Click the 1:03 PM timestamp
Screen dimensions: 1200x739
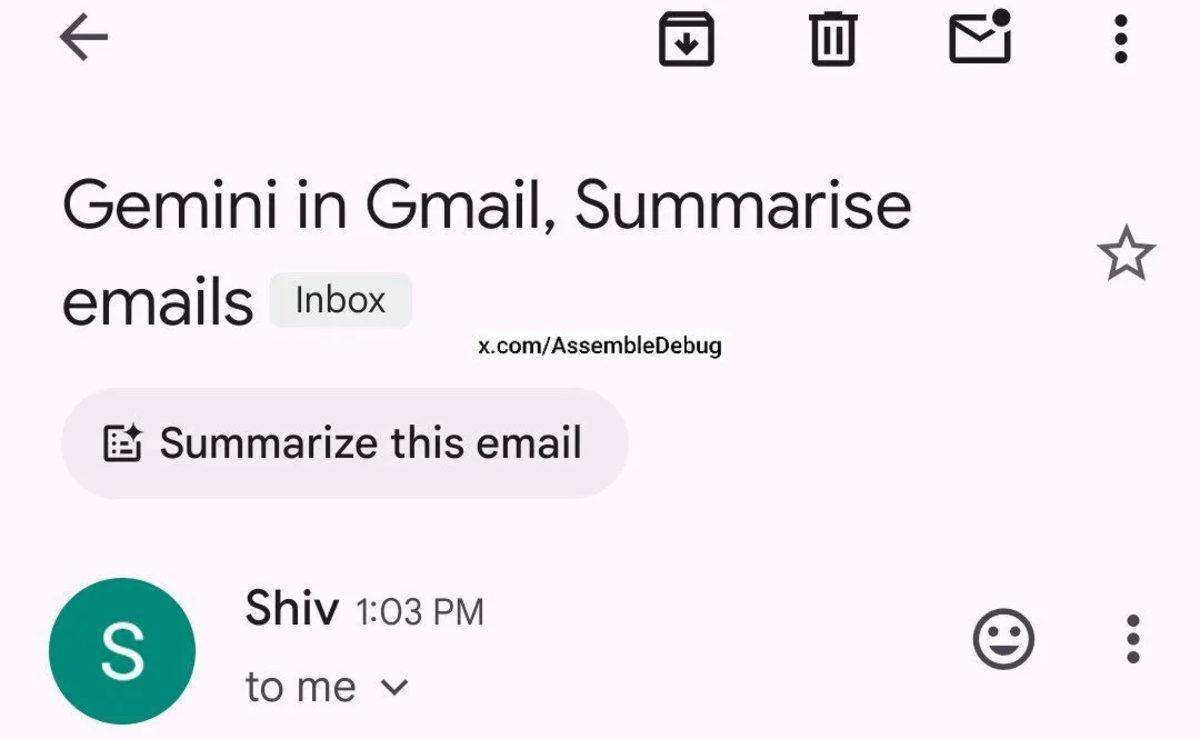418,609
